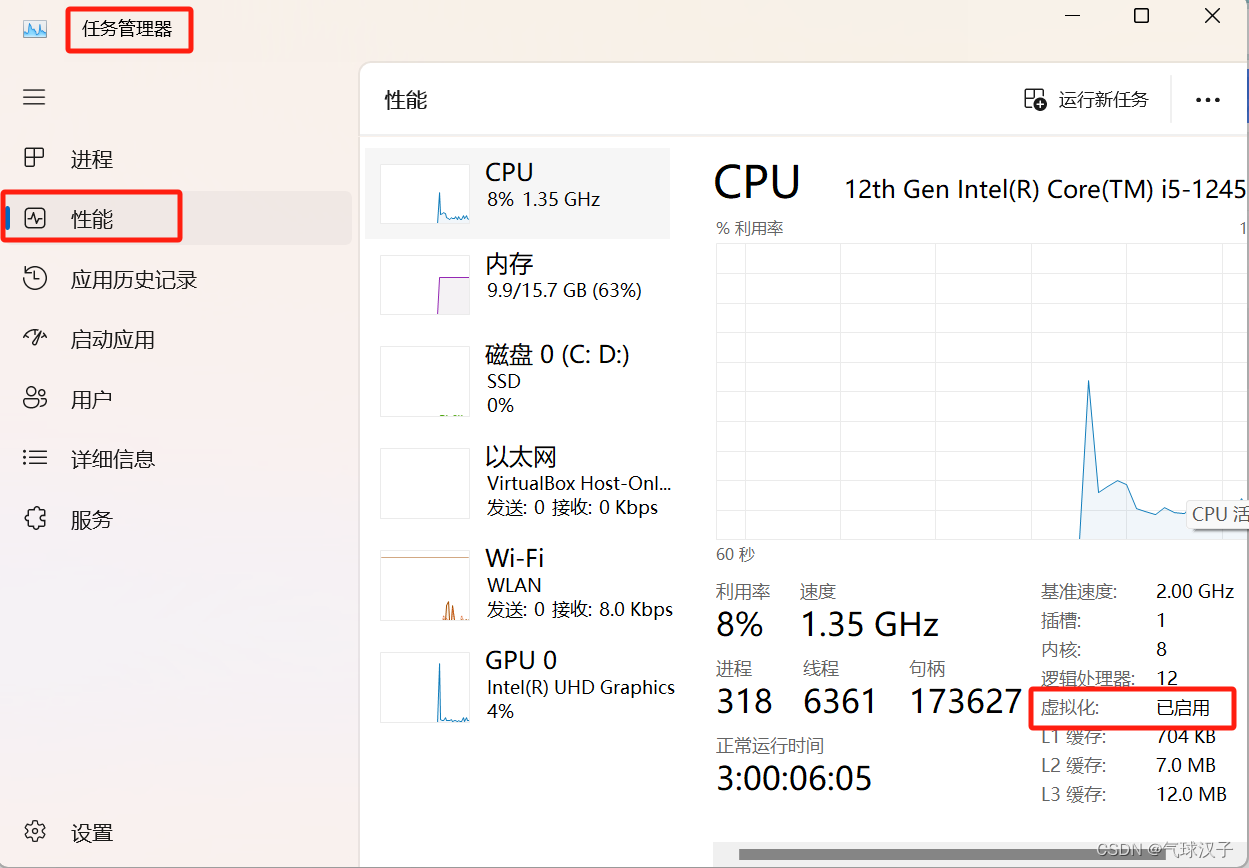Screen dimensions: 1249x868
Task: Click the 1.35 GHz 速度 value
Action: (x=869, y=625)
